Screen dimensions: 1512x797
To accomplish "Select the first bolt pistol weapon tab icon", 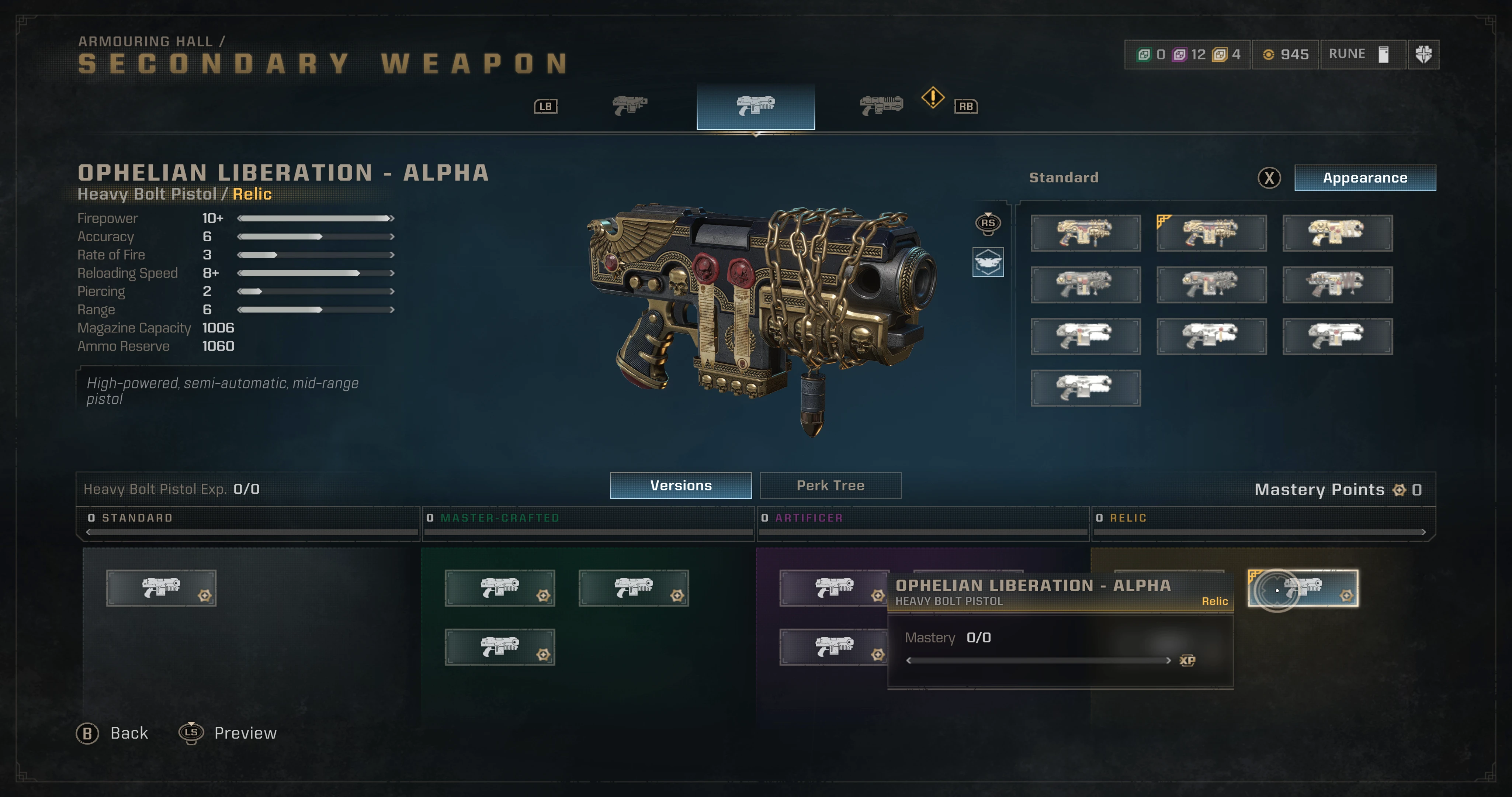I will pyautogui.click(x=630, y=106).
